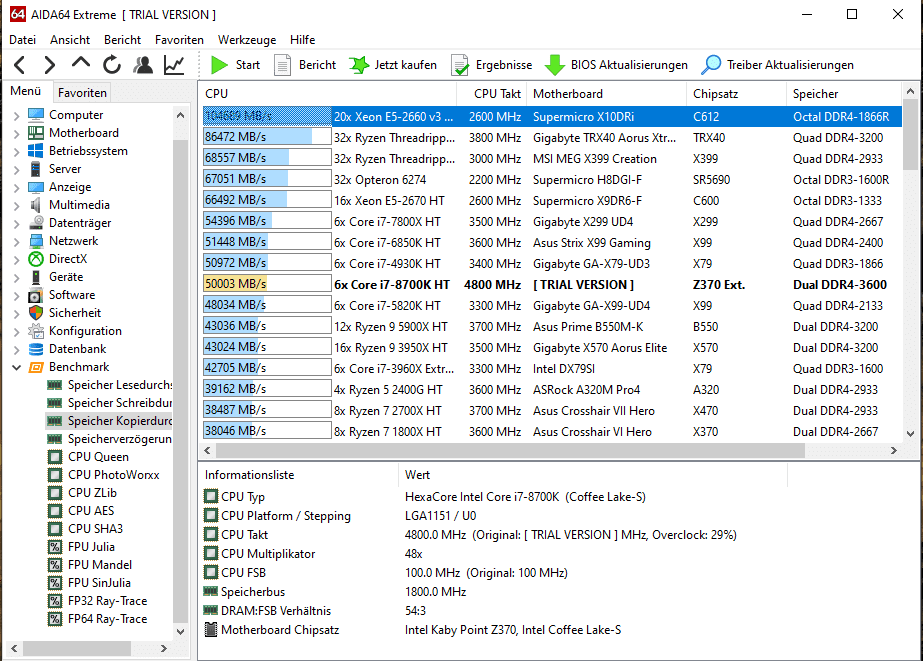Image resolution: width=923 pixels, height=661 pixels.
Task: Open the Werkzeuge menu
Action: point(247,39)
